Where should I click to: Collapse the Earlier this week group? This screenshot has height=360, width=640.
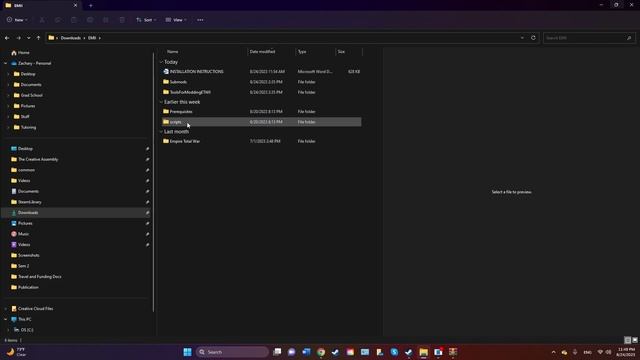coord(161,102)
